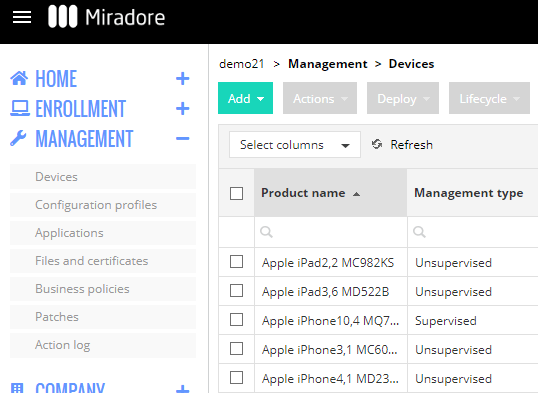
Task: Click the Management type search magnifier icon
Action: click(x=419, y=232)
